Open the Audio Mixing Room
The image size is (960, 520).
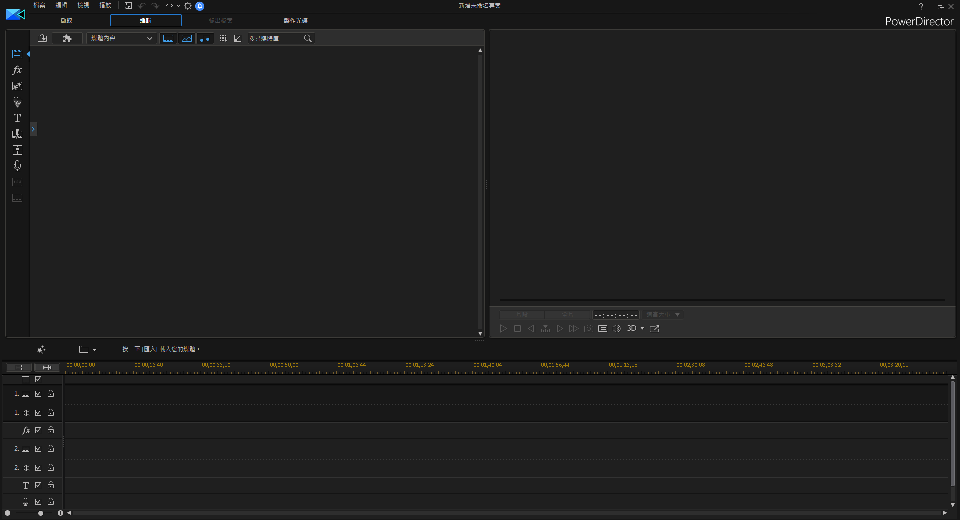click(17, 149)
